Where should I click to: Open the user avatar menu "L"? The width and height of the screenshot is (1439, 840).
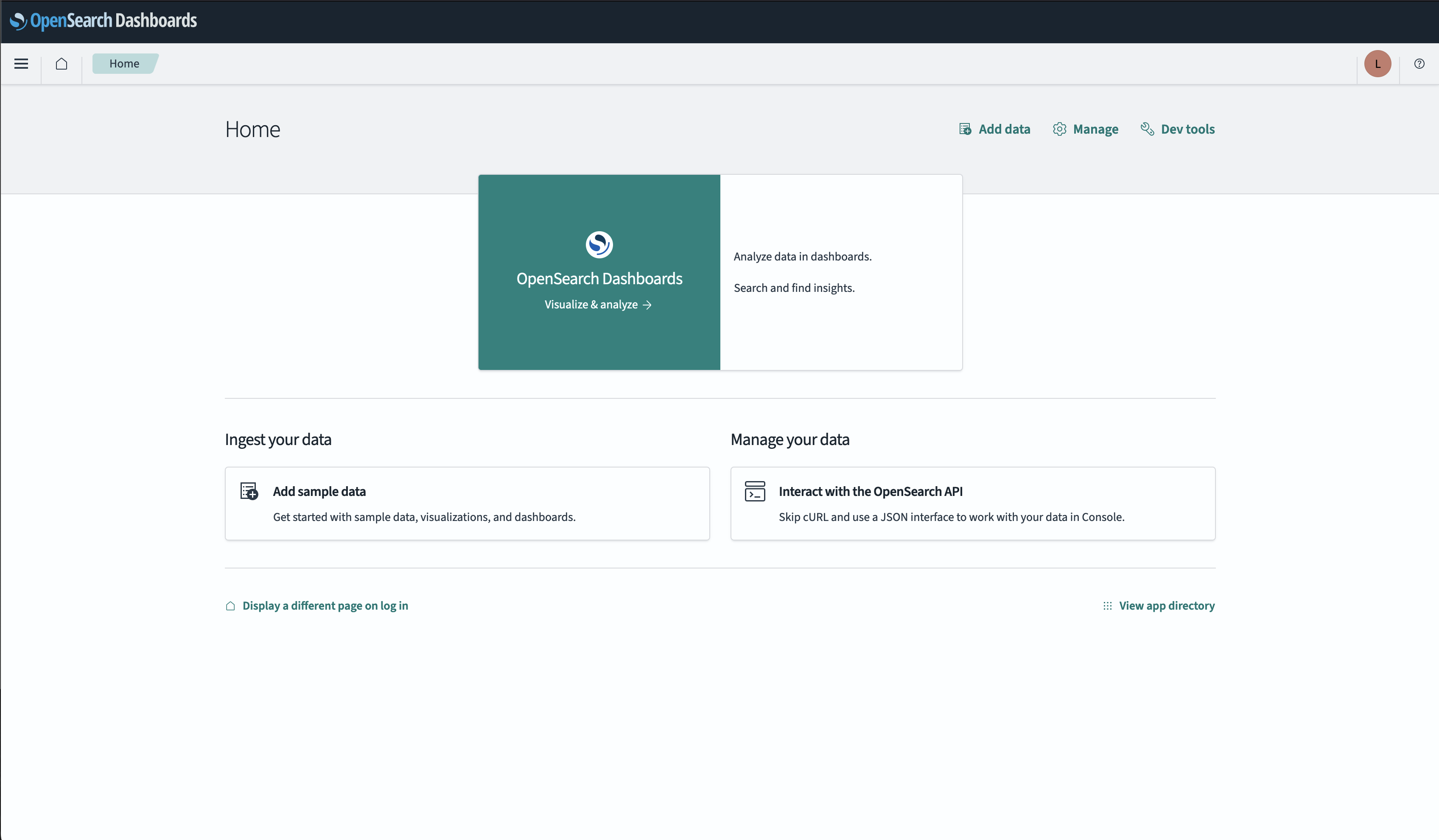1377,63
